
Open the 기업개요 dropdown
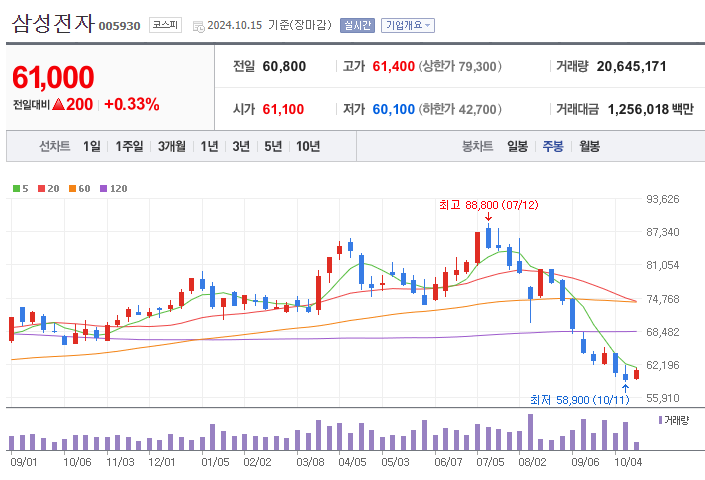pos(409,25)
